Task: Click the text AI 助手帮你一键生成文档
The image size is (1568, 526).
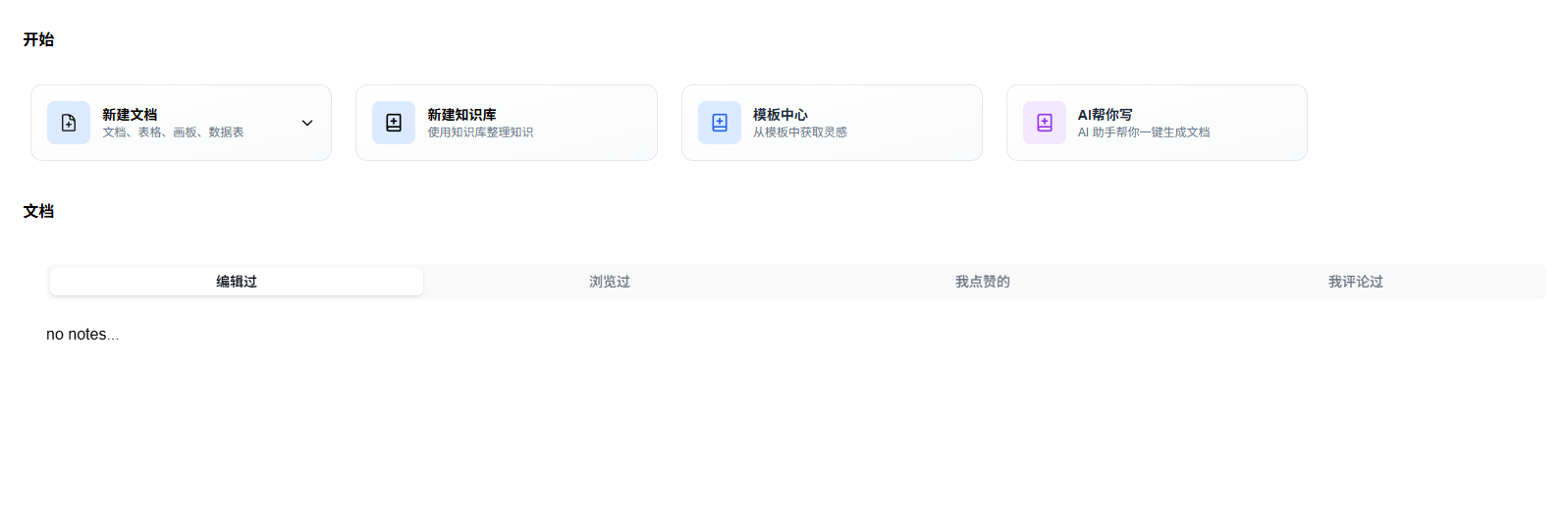Action: click(x=1144, y=132)
